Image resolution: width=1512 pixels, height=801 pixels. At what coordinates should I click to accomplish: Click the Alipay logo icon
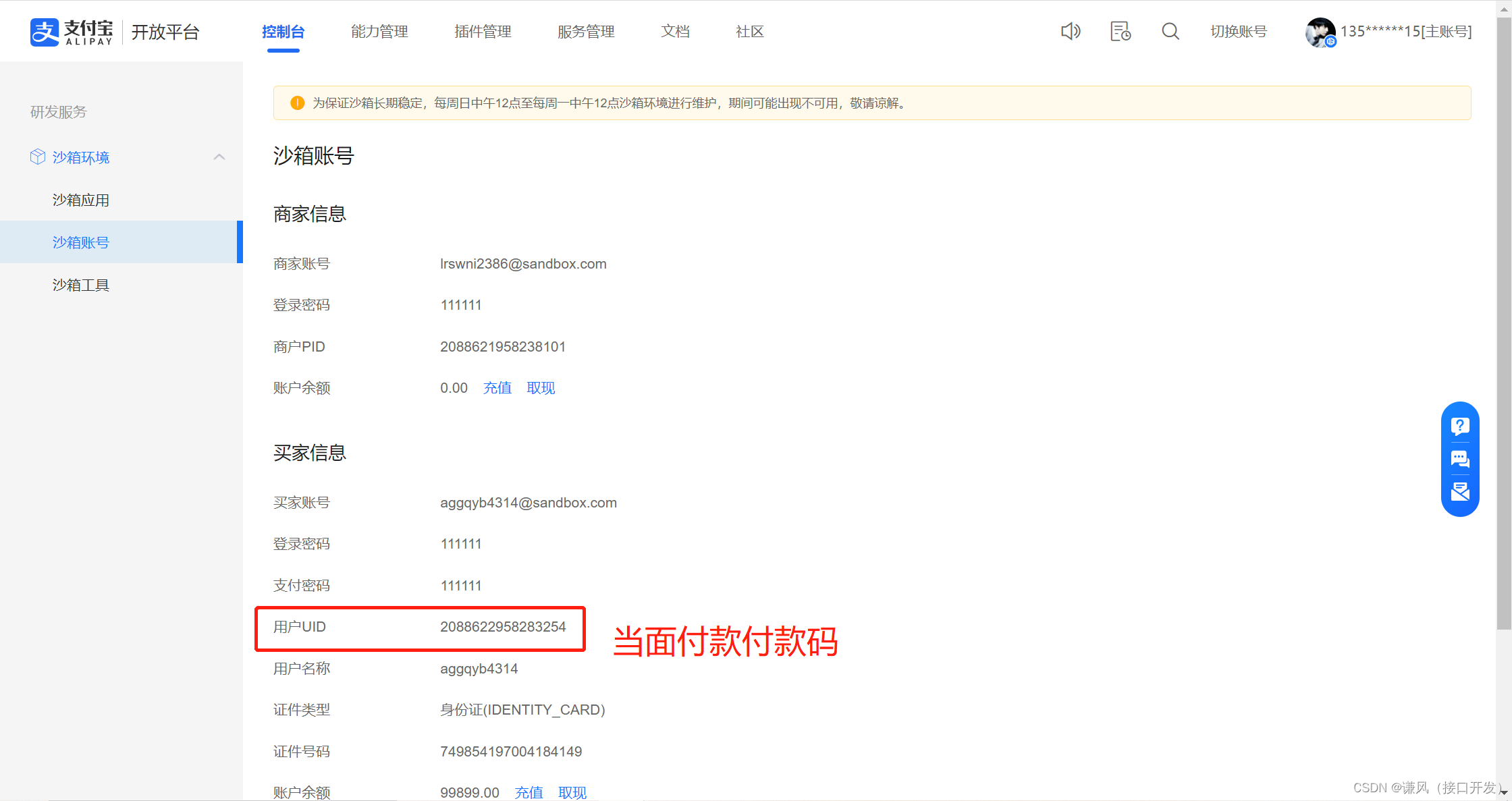45,32
